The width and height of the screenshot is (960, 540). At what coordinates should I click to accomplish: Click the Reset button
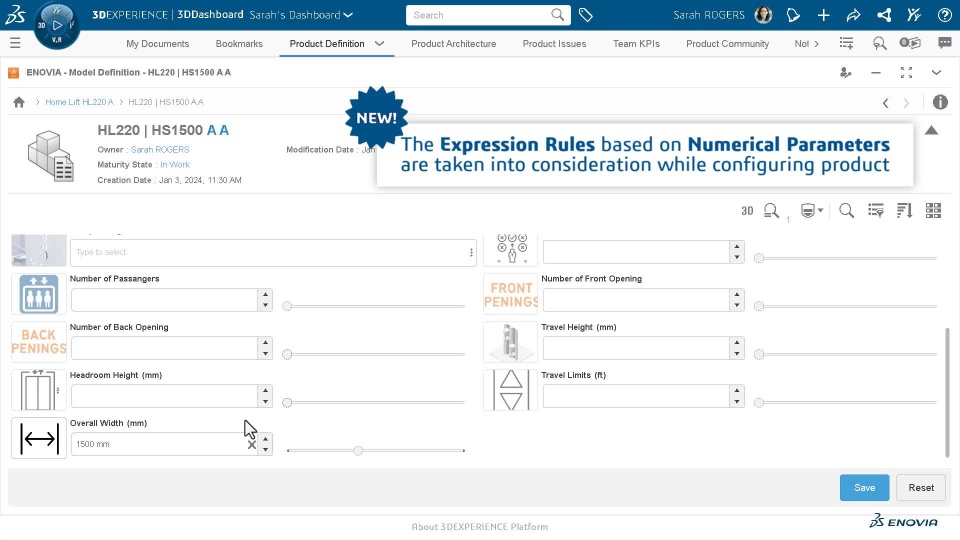921,487
